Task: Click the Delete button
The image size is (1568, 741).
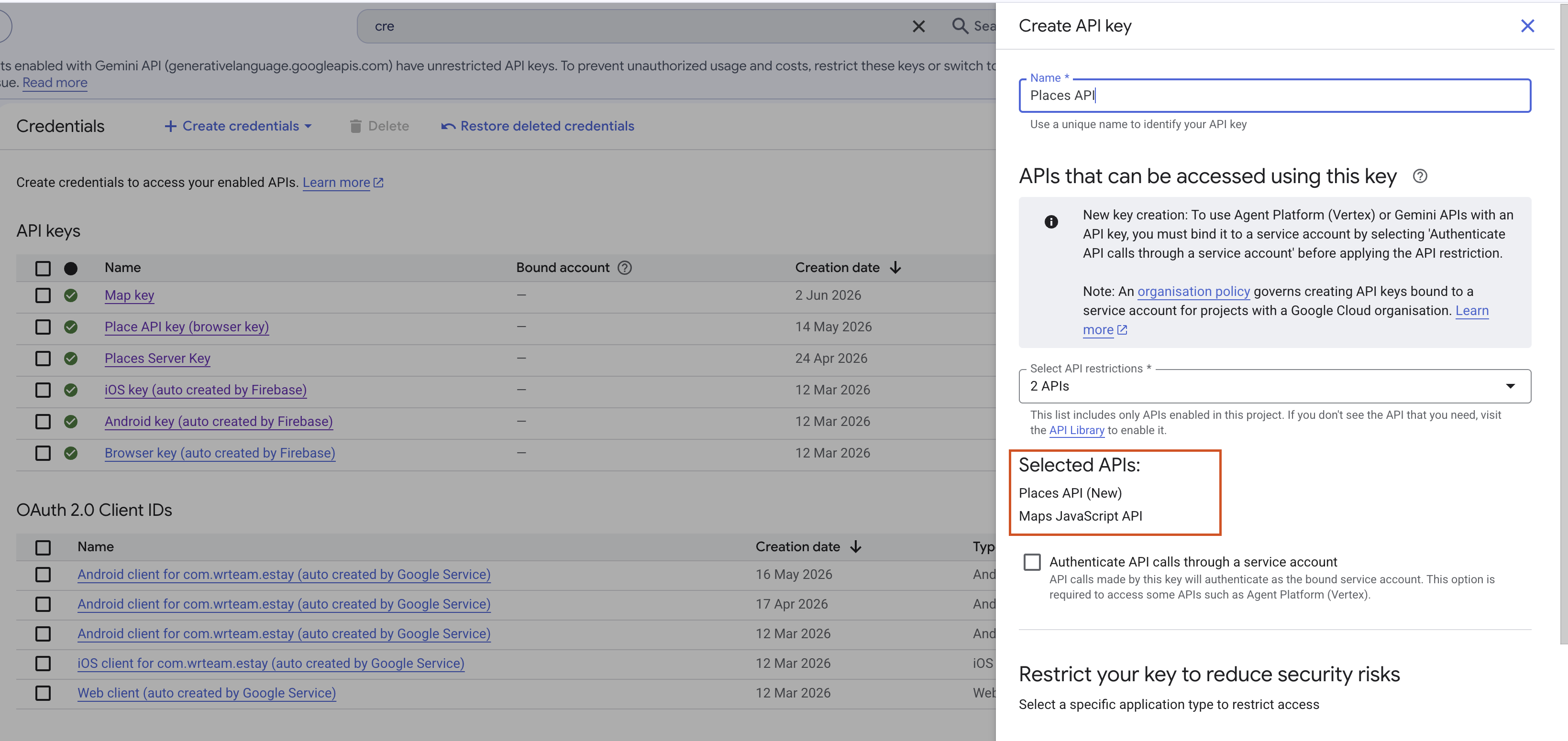Action: click(379, 126)
